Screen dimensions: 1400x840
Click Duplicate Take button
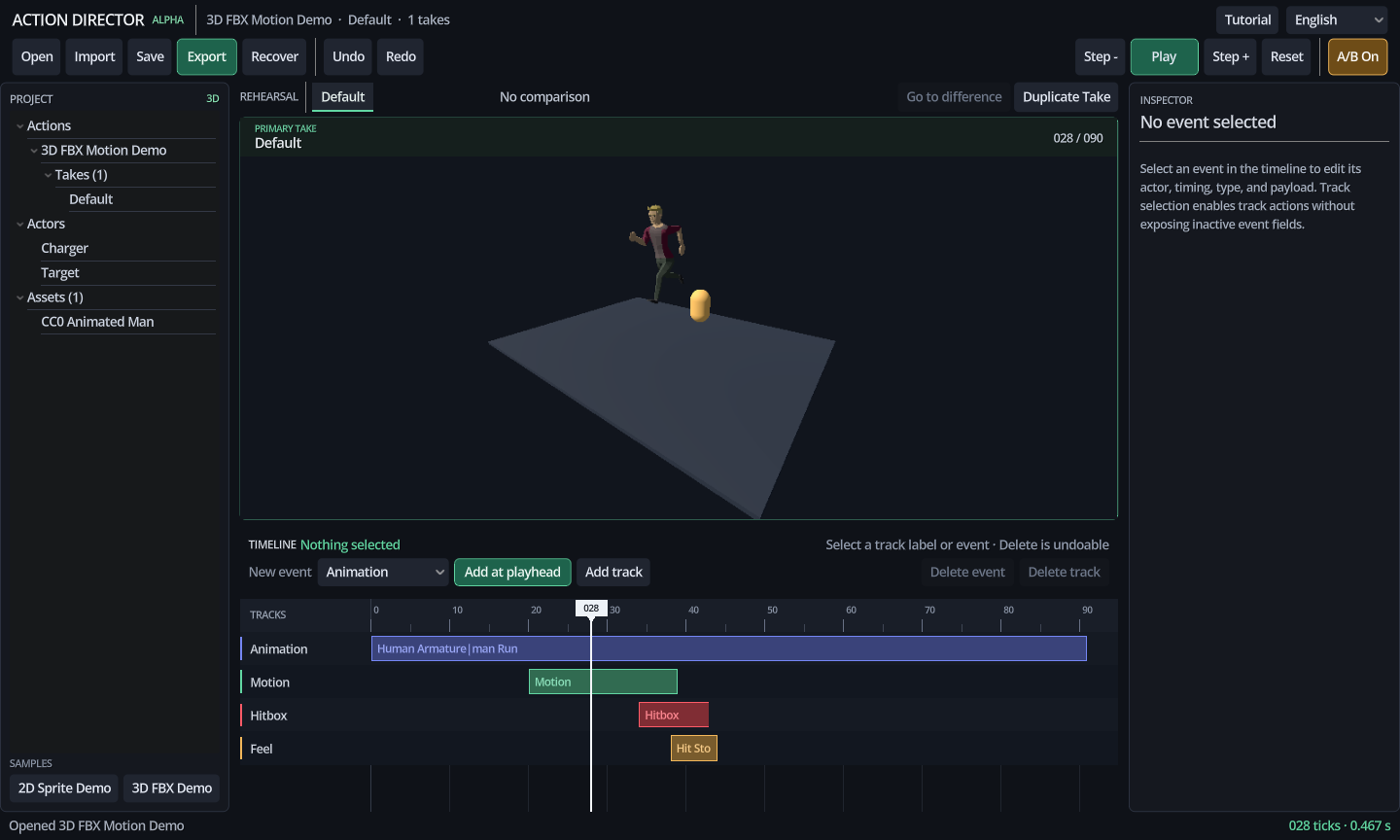[x=1066, y=96]
